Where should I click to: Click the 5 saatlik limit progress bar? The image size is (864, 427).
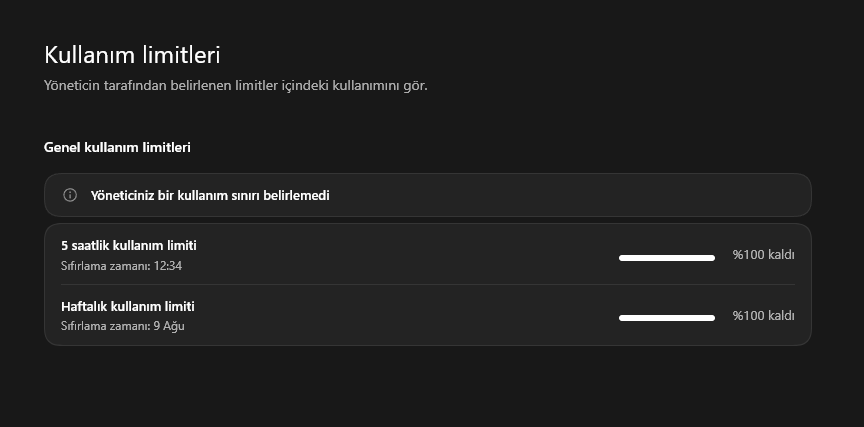tap(667, 258)
